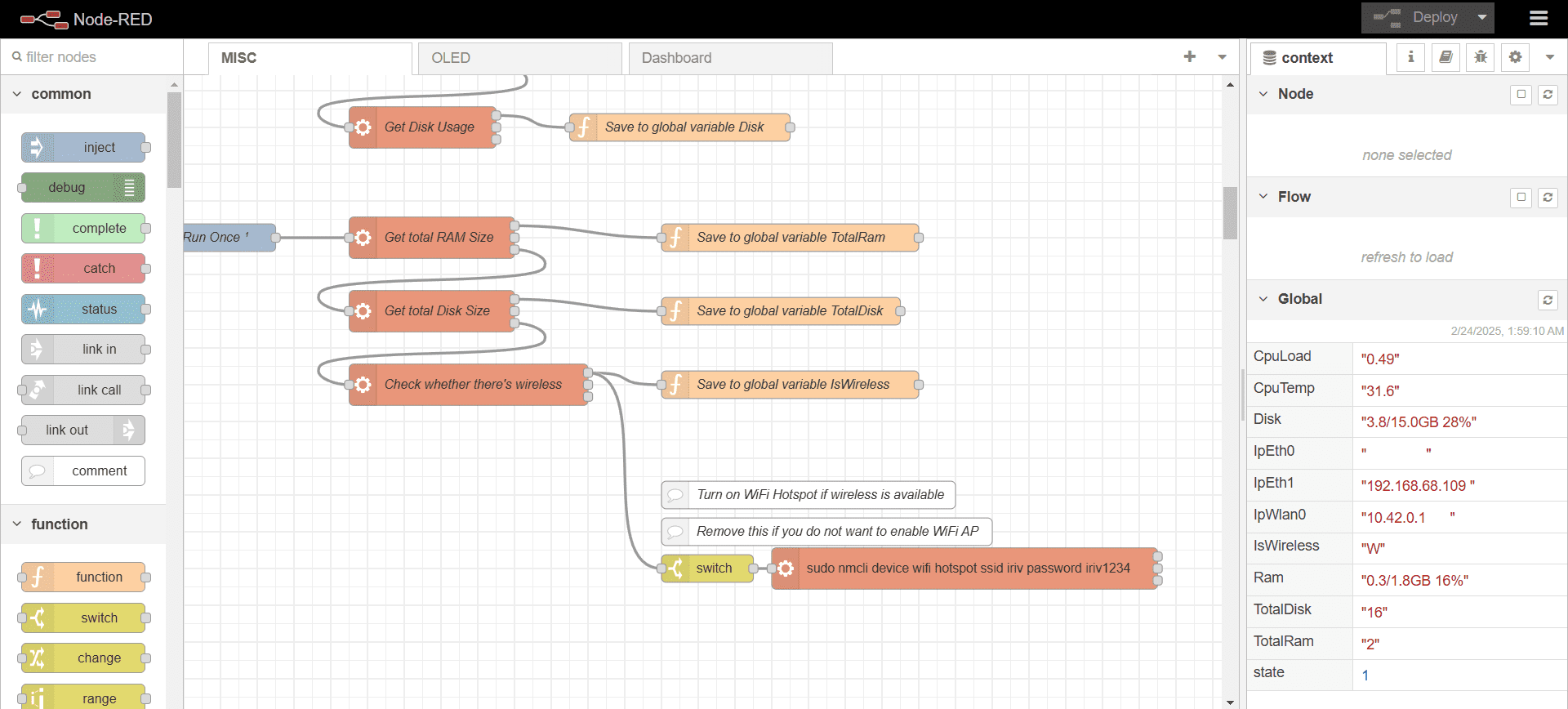Screen dimensions: 1568x709
Task: Open the help book sidebar tab
Action: click(1445, 57)
